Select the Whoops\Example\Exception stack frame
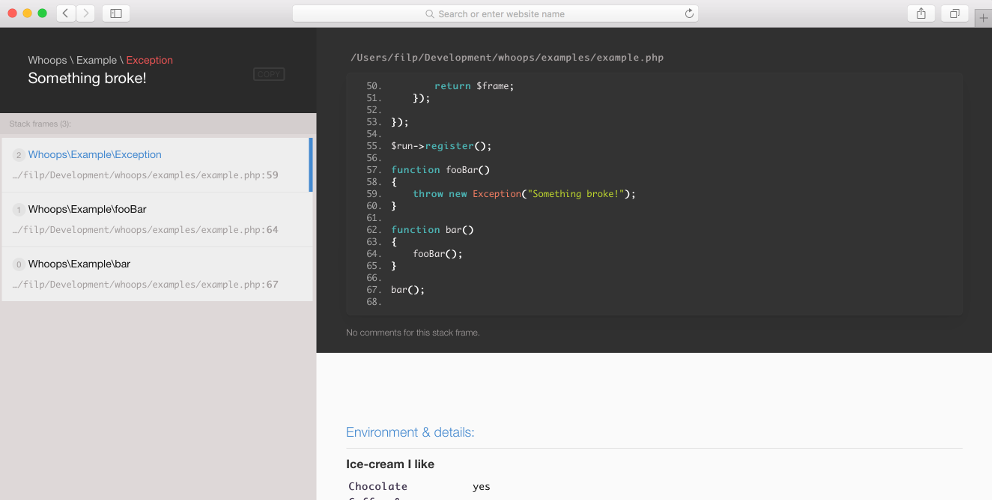Image resolution: width=992 pixels, height=500 pixels. [95, 155]
